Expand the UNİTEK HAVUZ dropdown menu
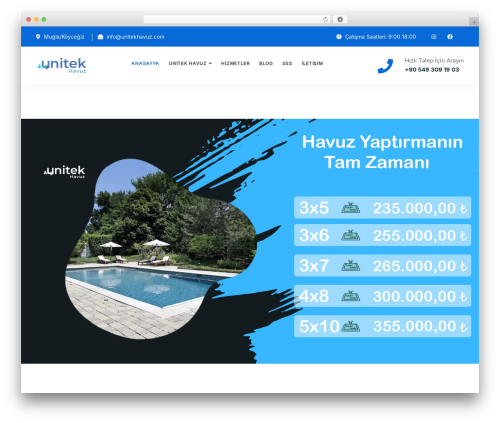Image resolution: width=500 pixels, height=423 pixels. (190, 63)
